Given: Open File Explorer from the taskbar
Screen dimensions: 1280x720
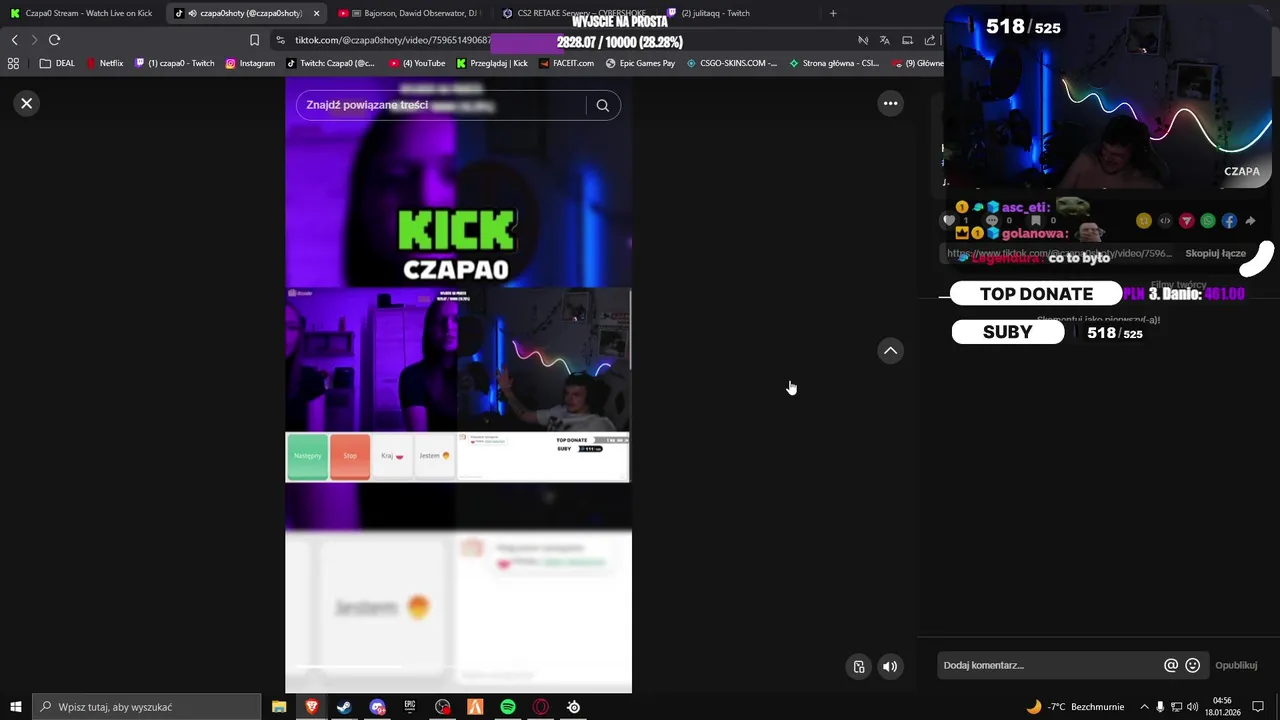Looking at the screenshot, I should (279, 707).
